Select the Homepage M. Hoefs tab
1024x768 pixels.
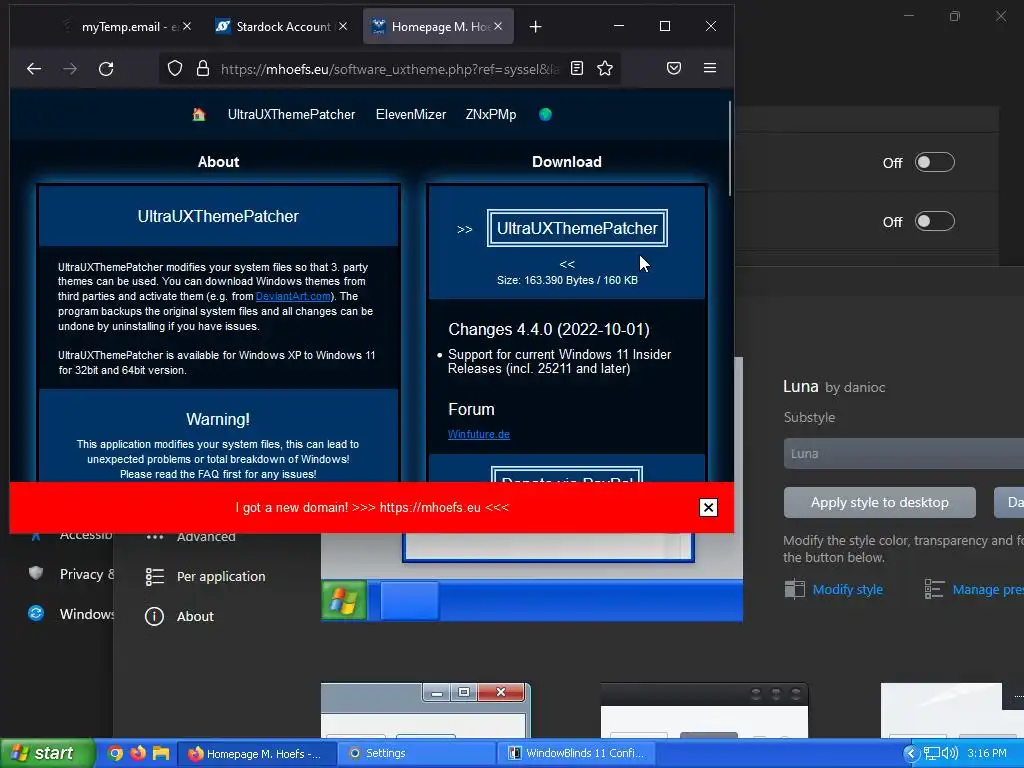pyautogui.click(x=438, y=27)
